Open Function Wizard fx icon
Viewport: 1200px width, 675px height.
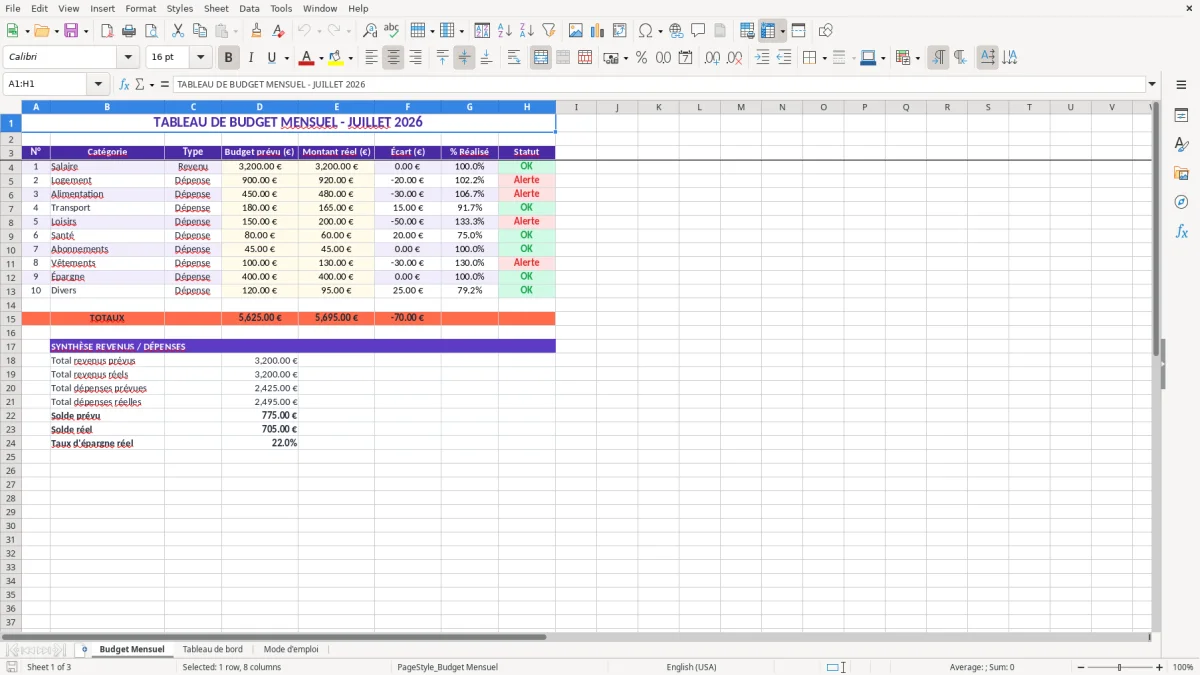[x=125, y=85]
